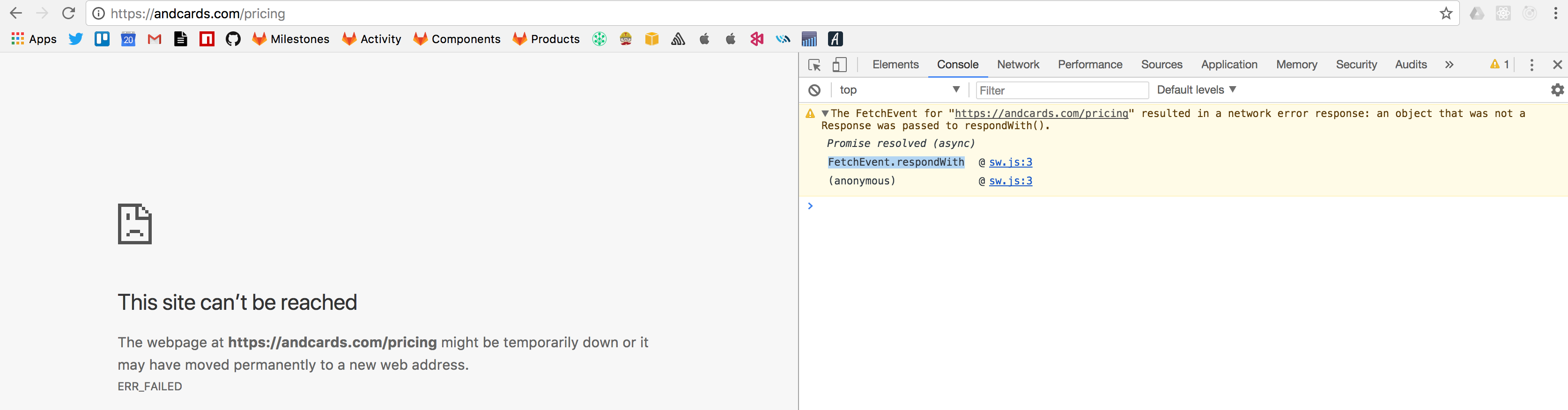Viewport: 1568px width, 410px height.
Task: Open the black document bookmark icon
Action: click(181, 39)
